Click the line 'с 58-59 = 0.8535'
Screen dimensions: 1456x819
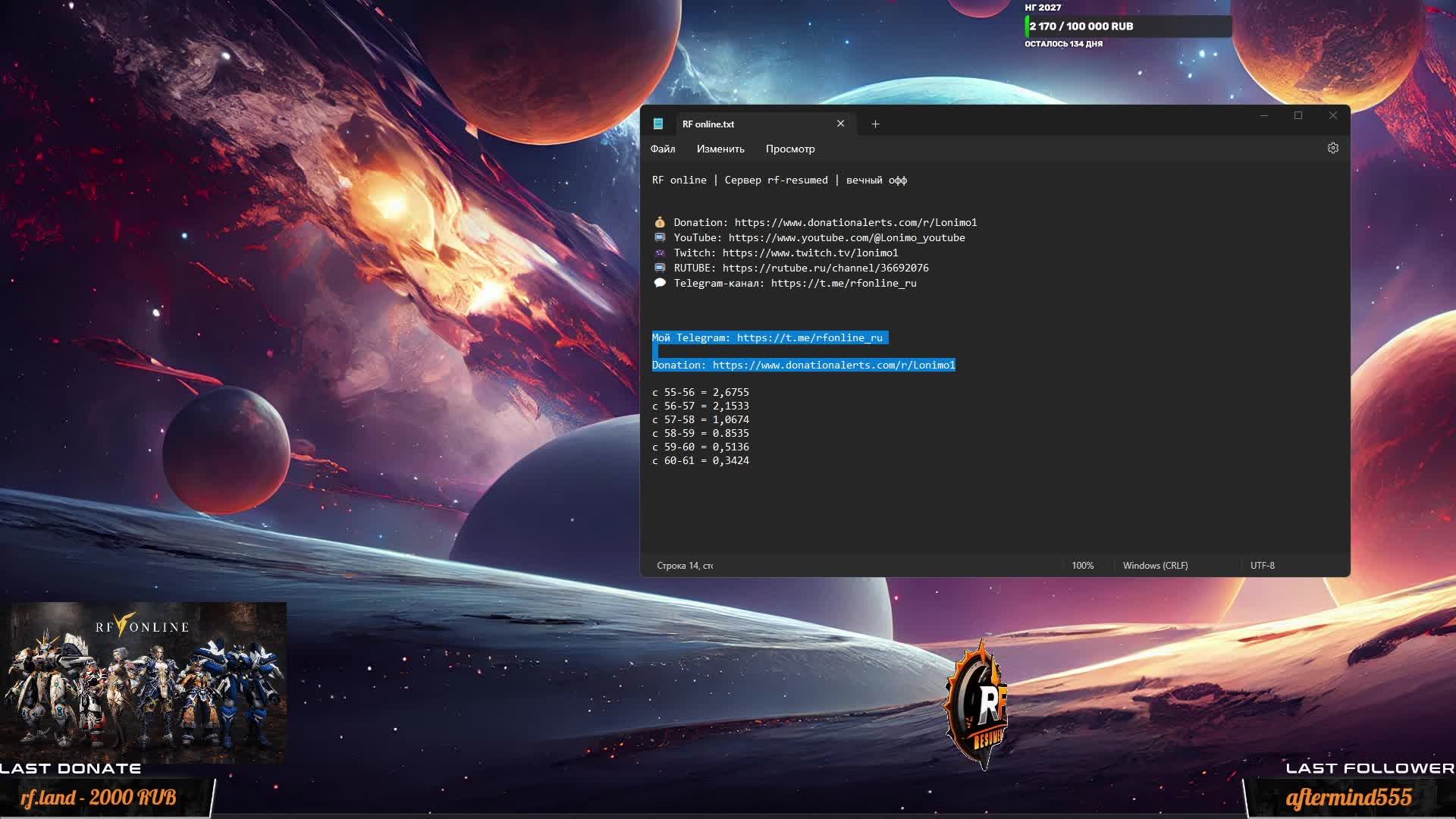(x=701, y=433)
